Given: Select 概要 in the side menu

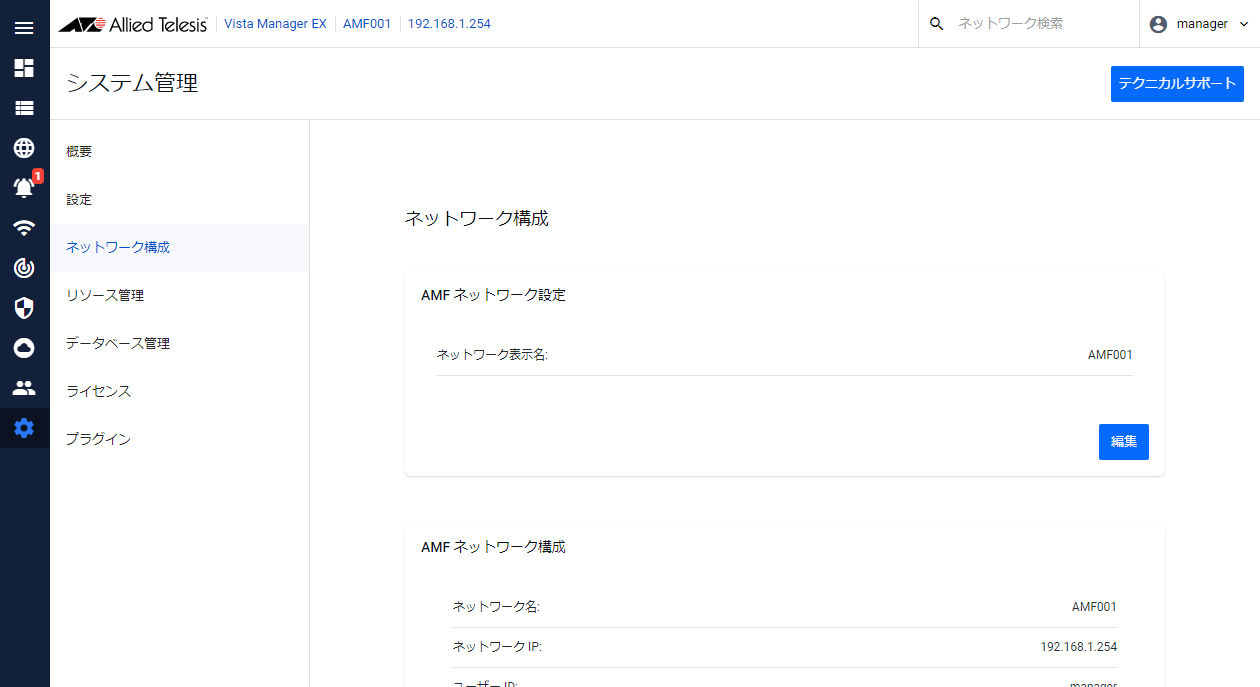Looking at the screenshot, I should tap(79, 152).
